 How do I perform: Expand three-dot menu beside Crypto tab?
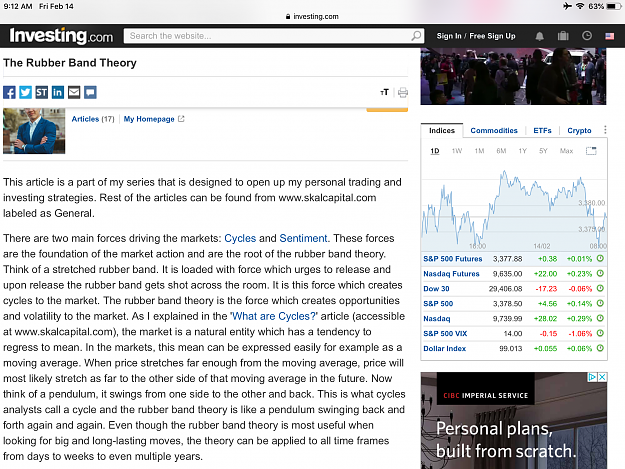(605, 130)
